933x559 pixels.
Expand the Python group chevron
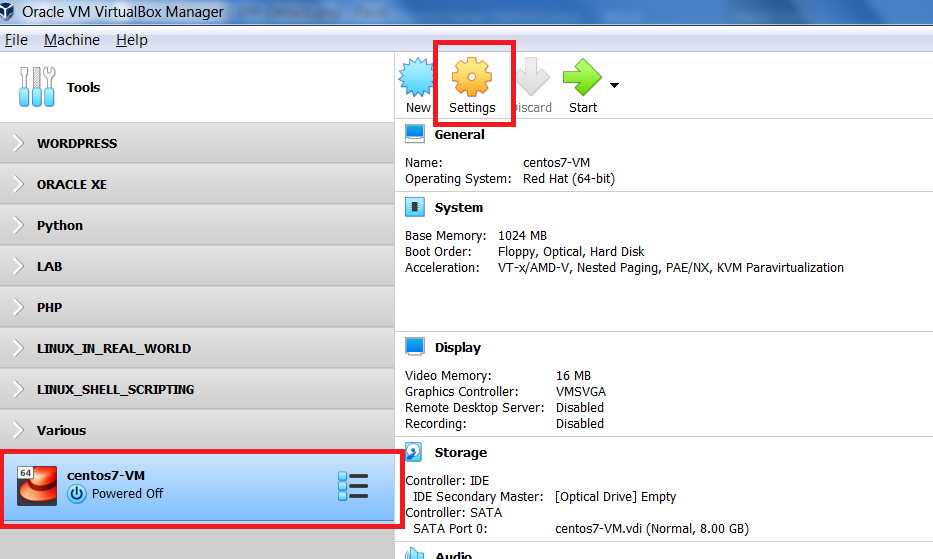[x=18, y=226]
